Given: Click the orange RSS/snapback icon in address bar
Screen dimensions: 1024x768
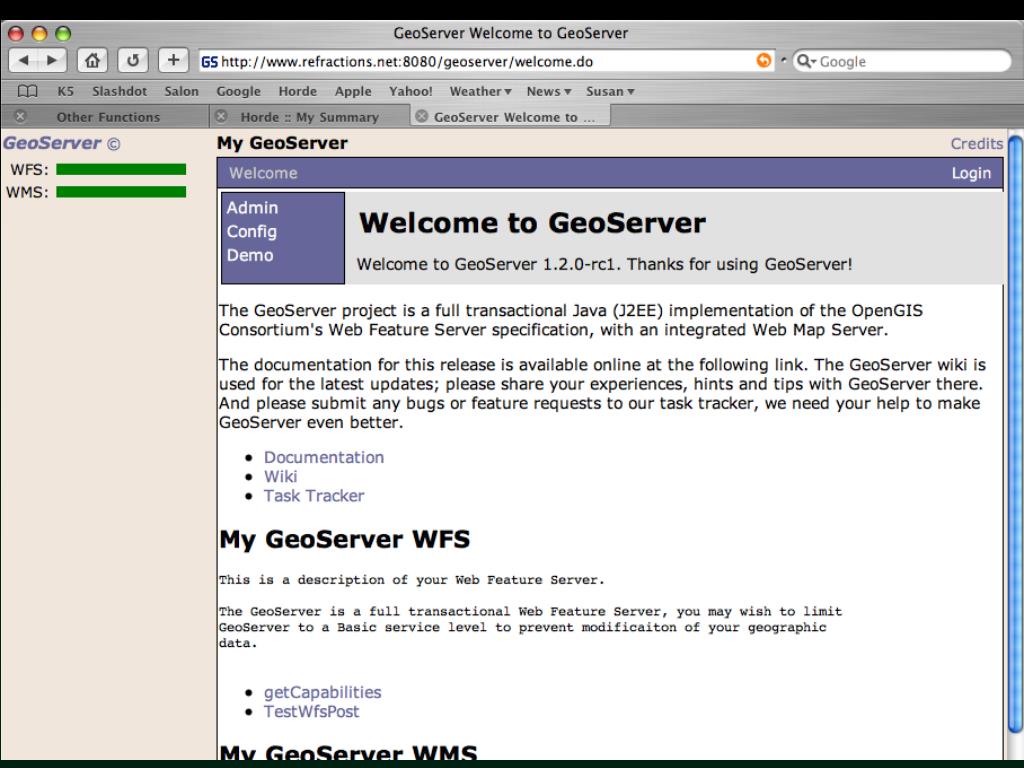Looking at the screenshot, I should click(763, 61).
